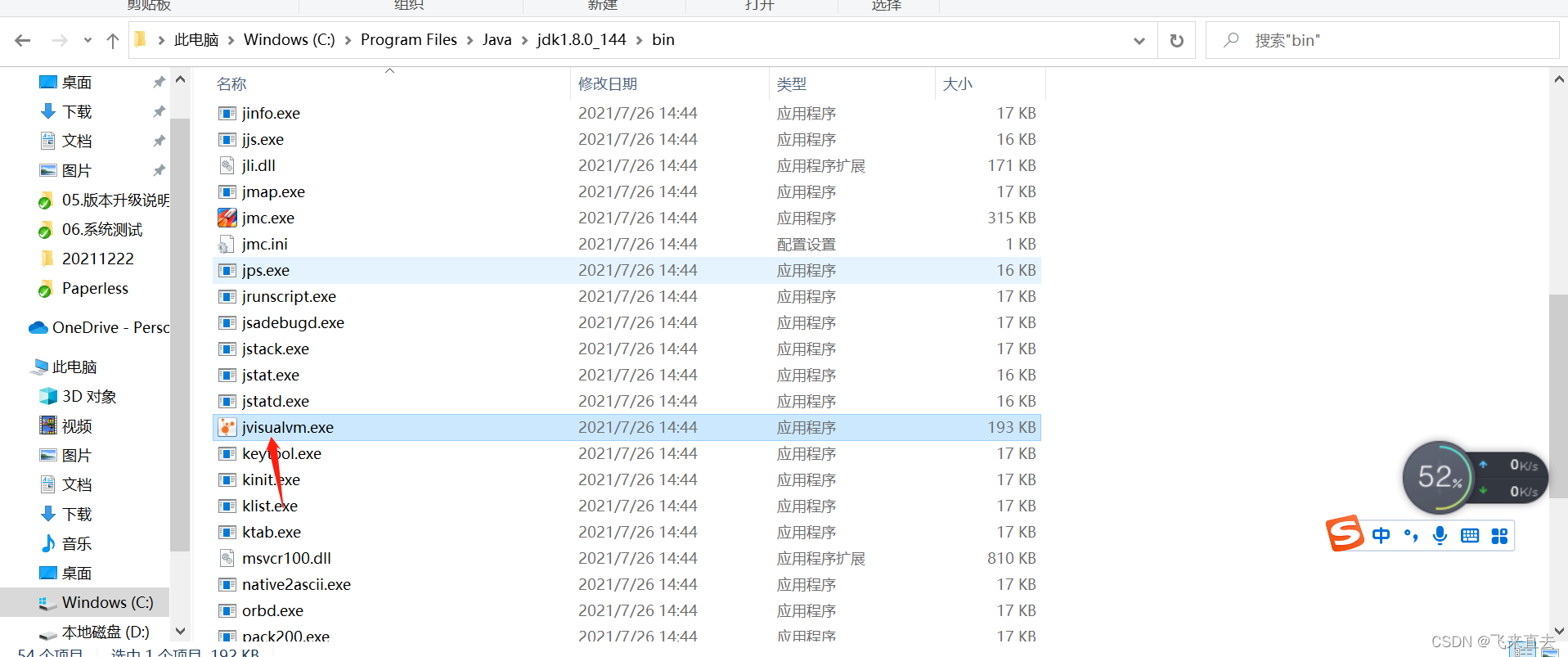Select msvcr100.dll file icon
The image size is (1568, 657).
[x=227, y=558]
